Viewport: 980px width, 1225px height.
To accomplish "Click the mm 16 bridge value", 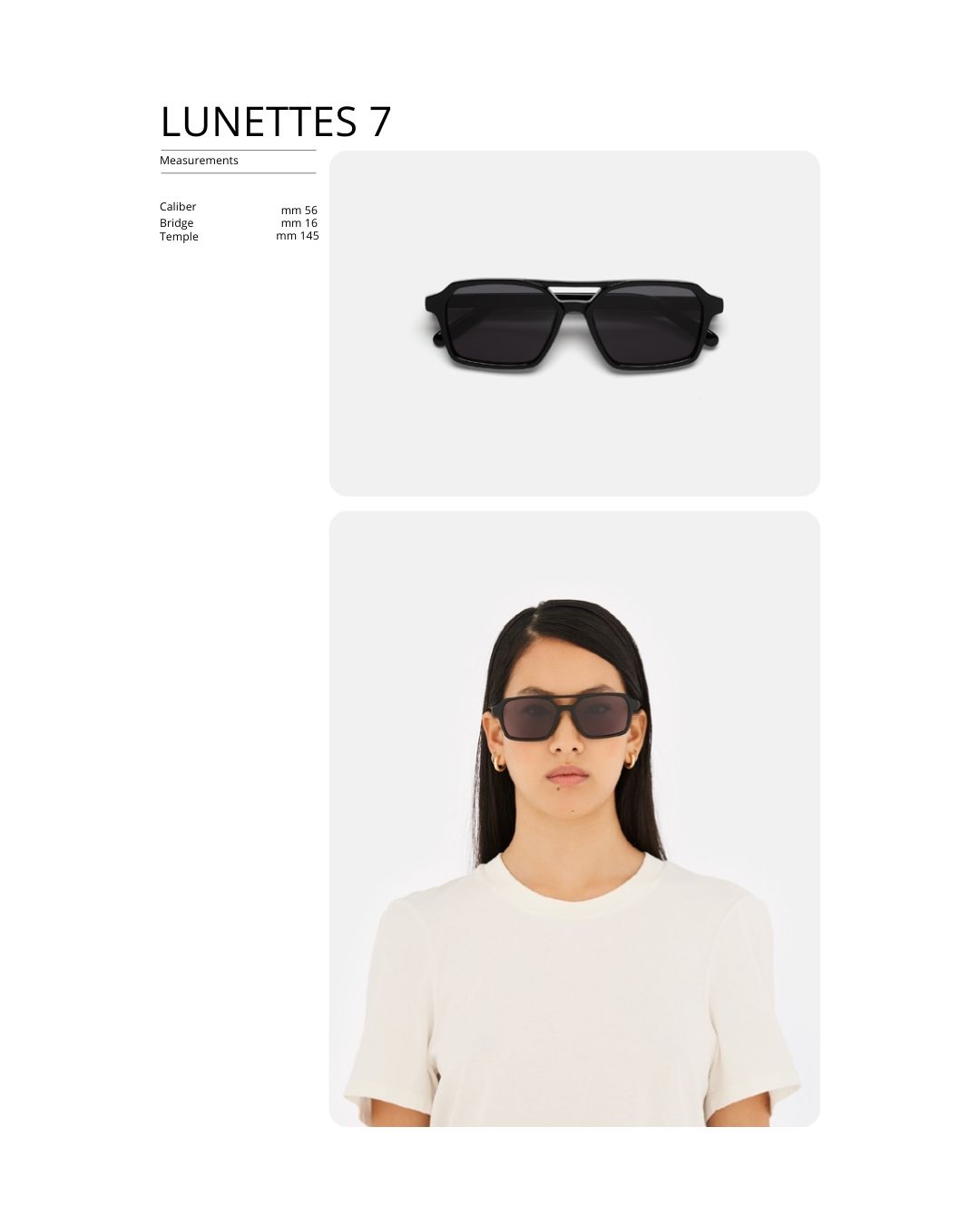I will [x=299, y=223].
